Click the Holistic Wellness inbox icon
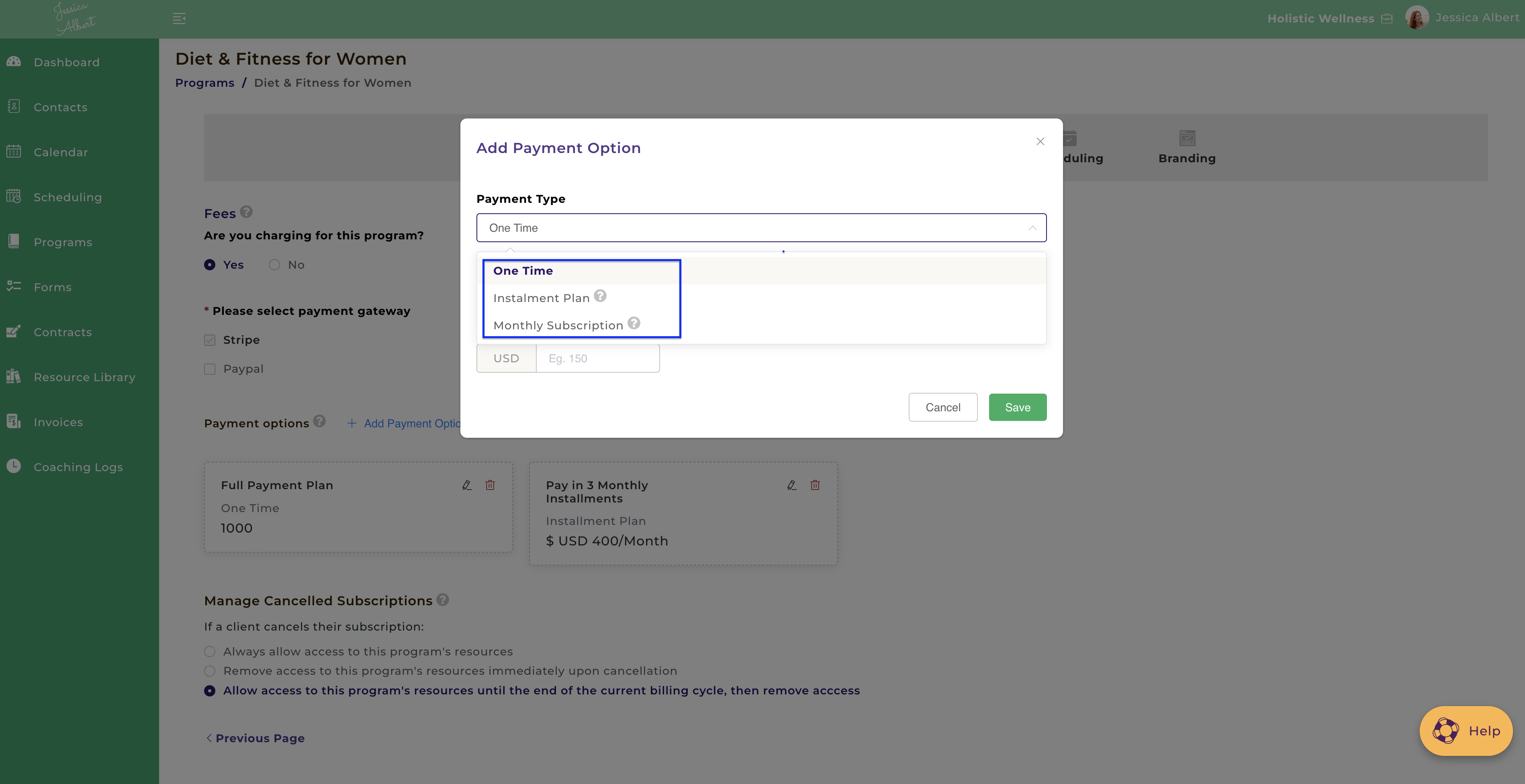This screenshot has width=1525, height=784. (1386, 18)
